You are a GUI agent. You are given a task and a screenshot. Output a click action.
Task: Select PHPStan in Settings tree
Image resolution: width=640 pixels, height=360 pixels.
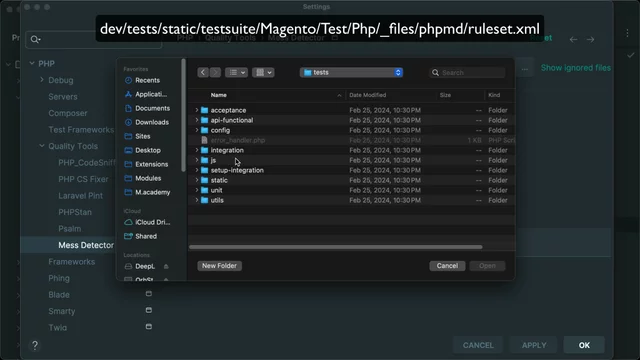(x=75, y=212)
